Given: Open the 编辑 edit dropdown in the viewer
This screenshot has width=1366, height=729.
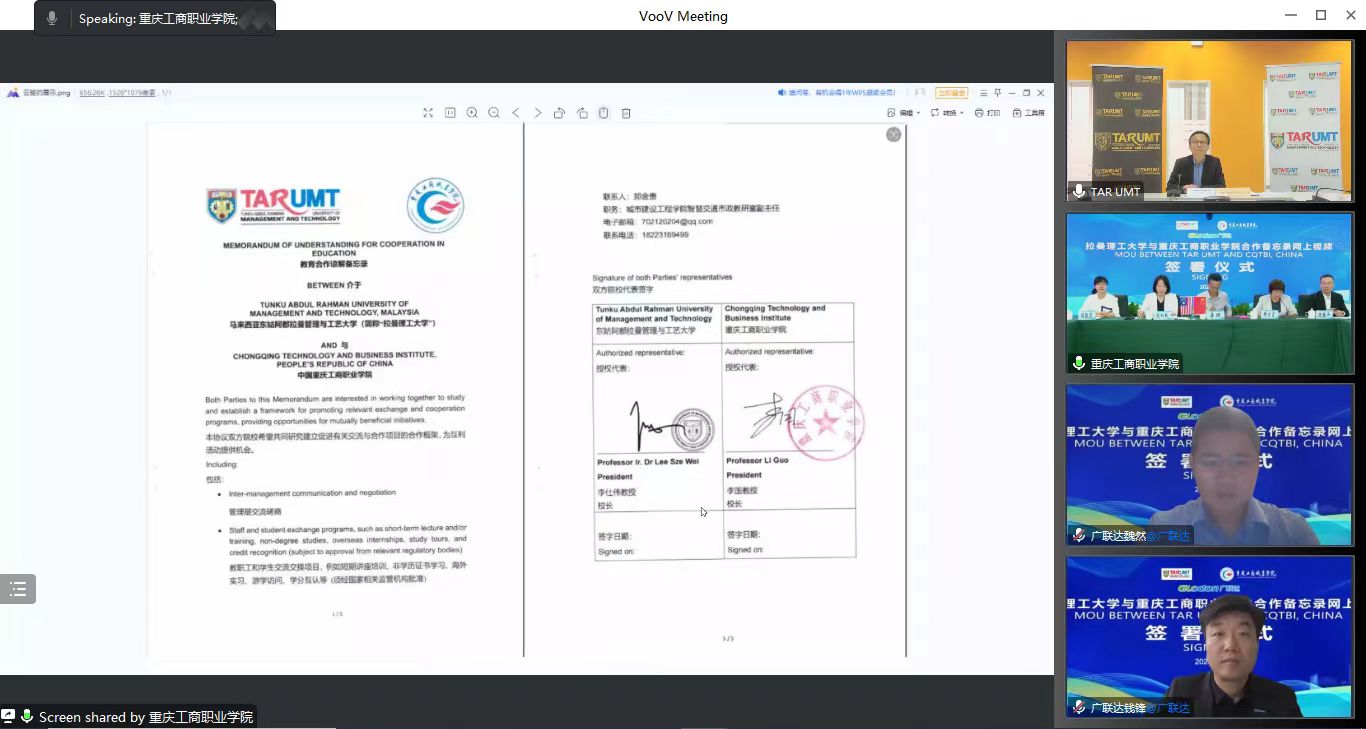Looking at the screenshot, I should (903, 113).
